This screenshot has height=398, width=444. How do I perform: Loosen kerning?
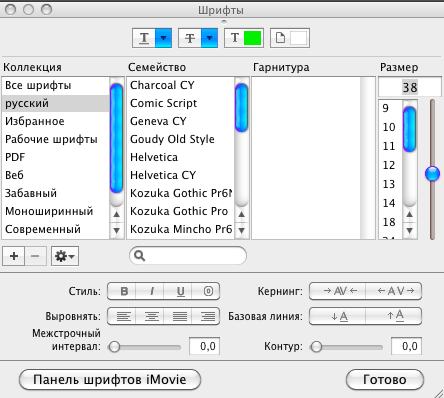coord(394,291)
